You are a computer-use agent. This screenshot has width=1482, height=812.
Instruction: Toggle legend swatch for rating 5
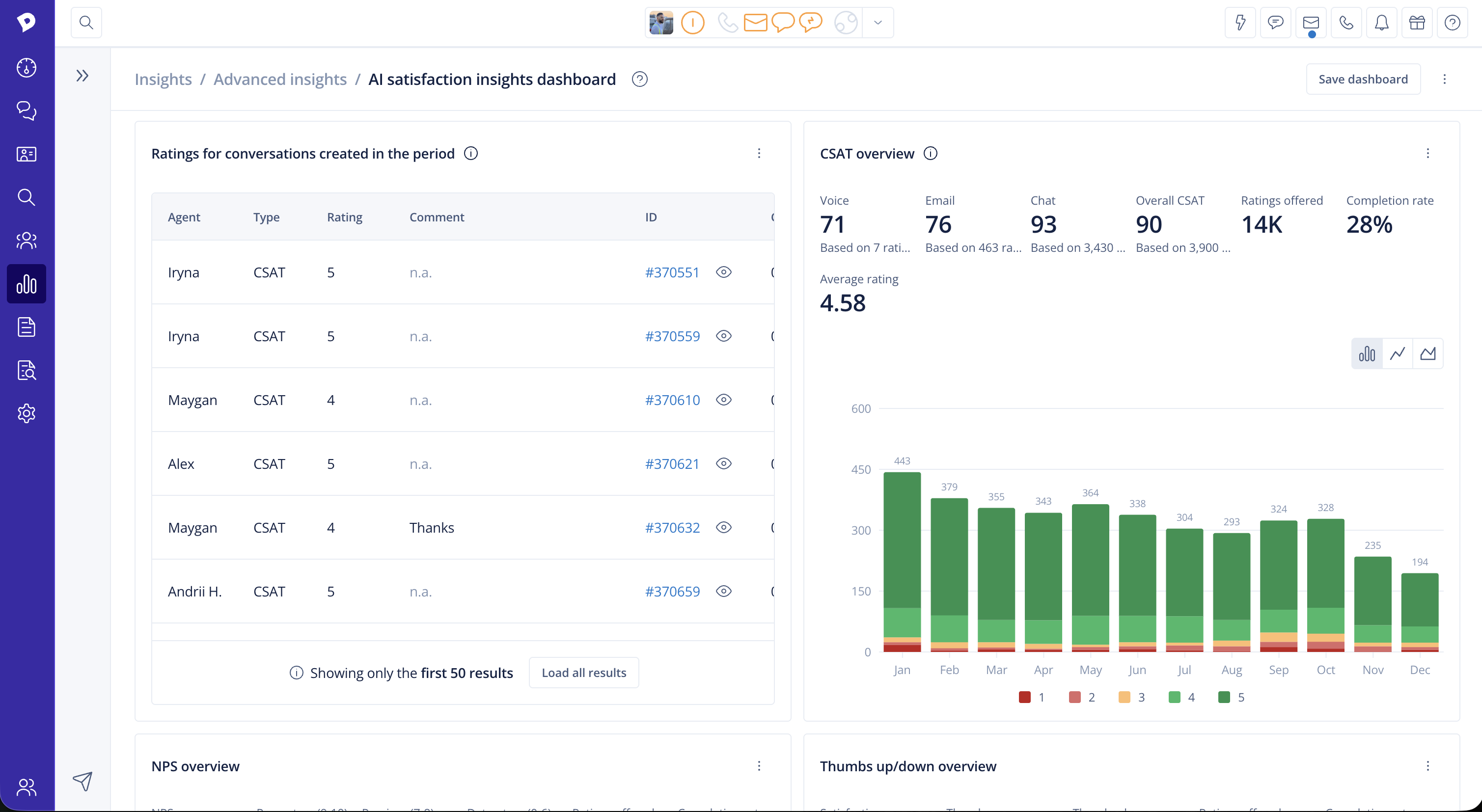pos(1224,697)
